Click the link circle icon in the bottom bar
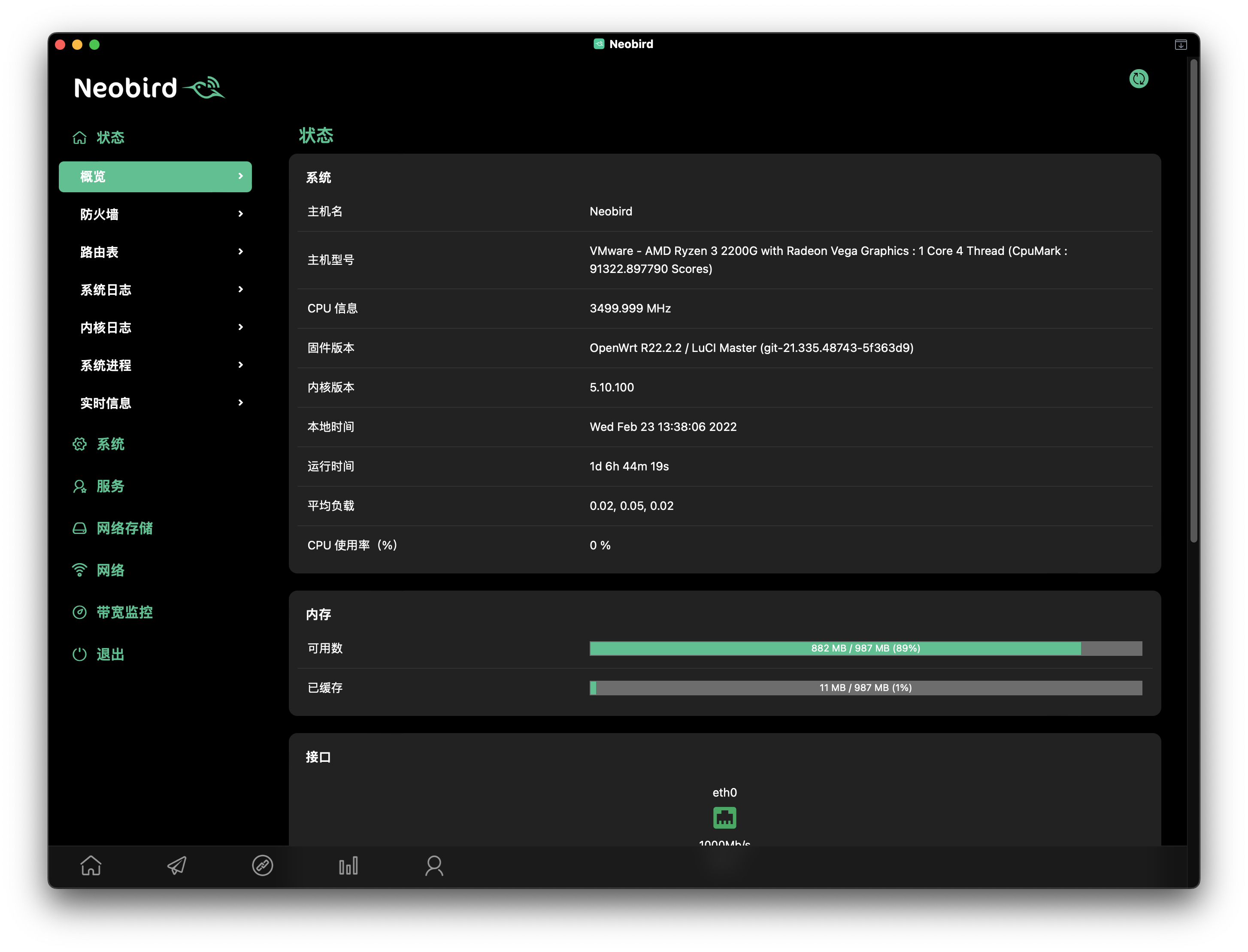This screenshot has height=952, width=1248. click(262, 865)
